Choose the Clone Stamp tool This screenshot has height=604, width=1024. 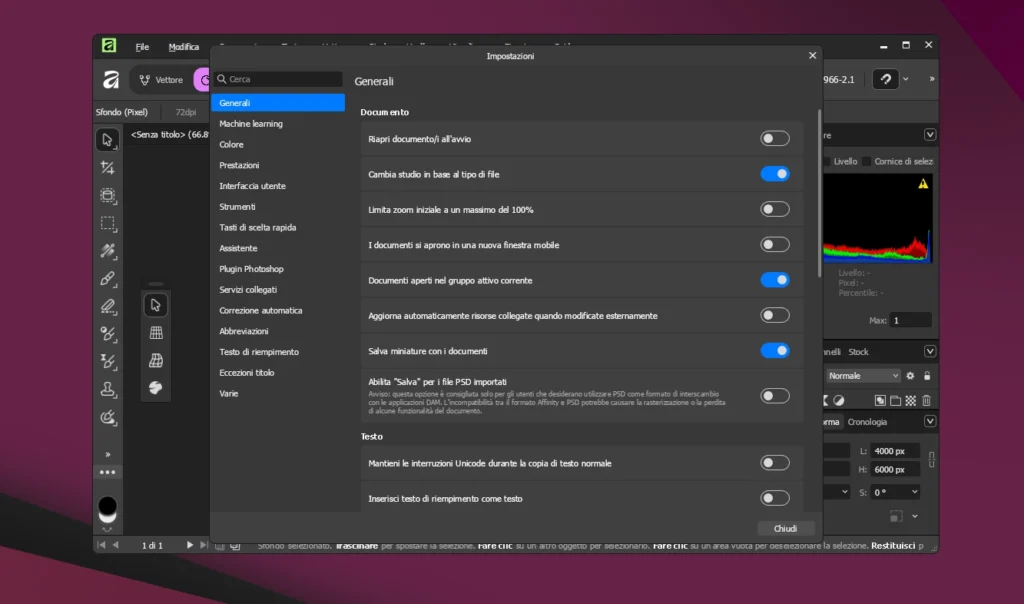[107, 389]
